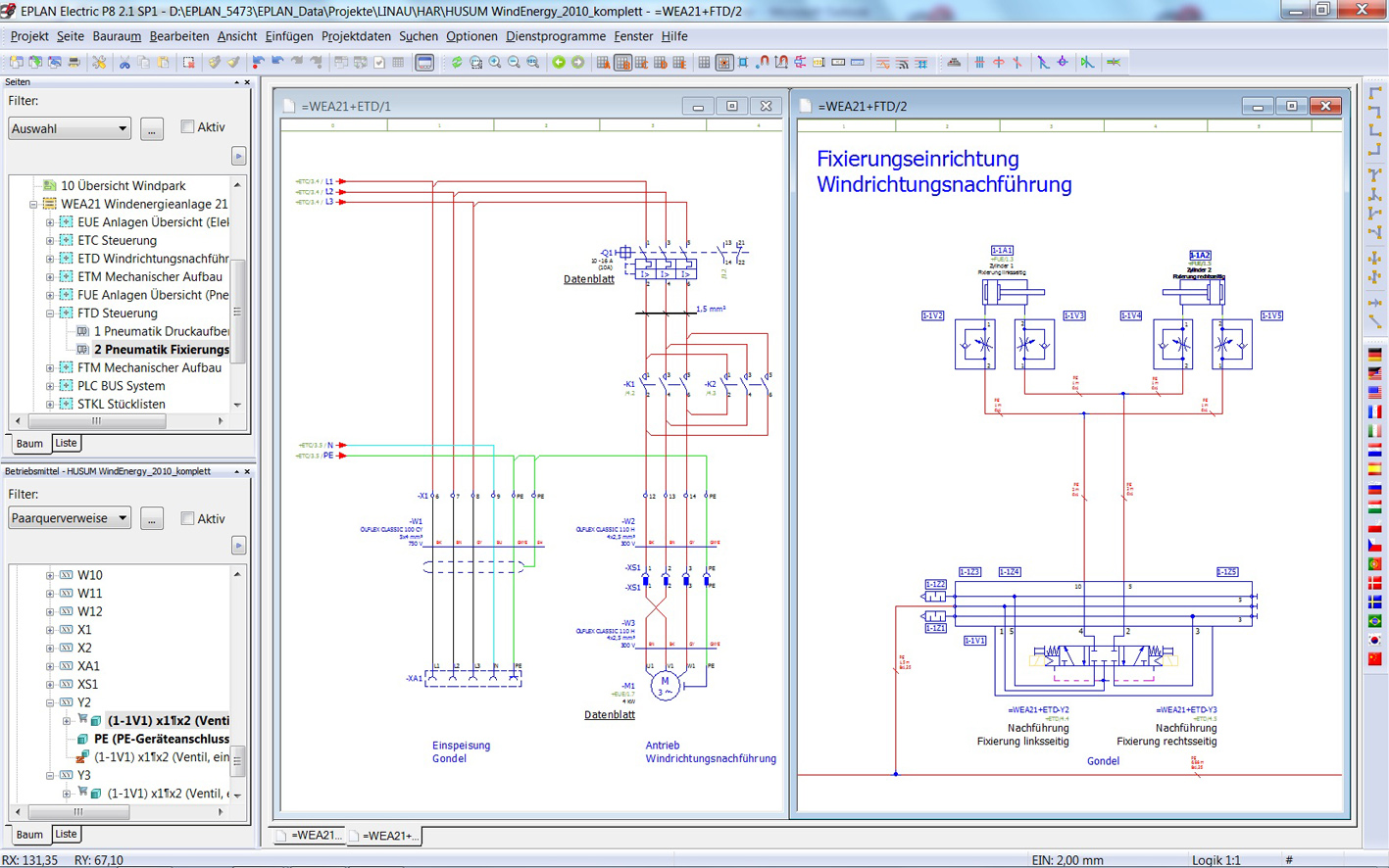Switch to Liste tab in Seiten panel
This screenshot has height=868, width=1389.
click(66, 443)
